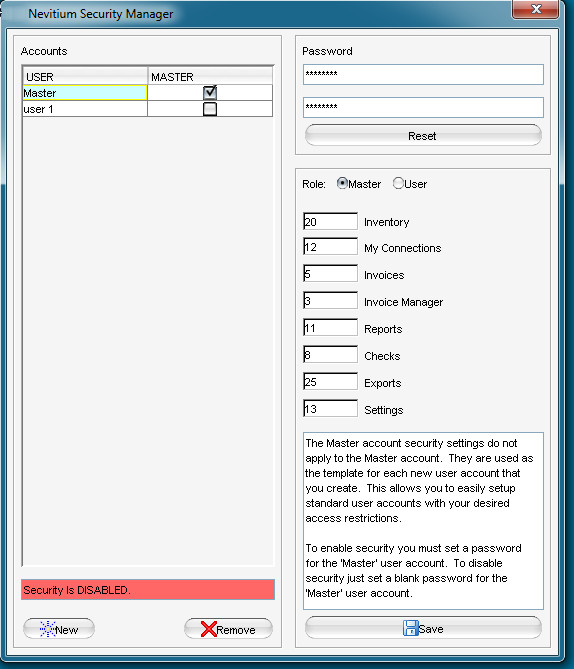The width and height of the screenshot is (574, 669).
Task: Click the first password field
Action: point(423,75)
